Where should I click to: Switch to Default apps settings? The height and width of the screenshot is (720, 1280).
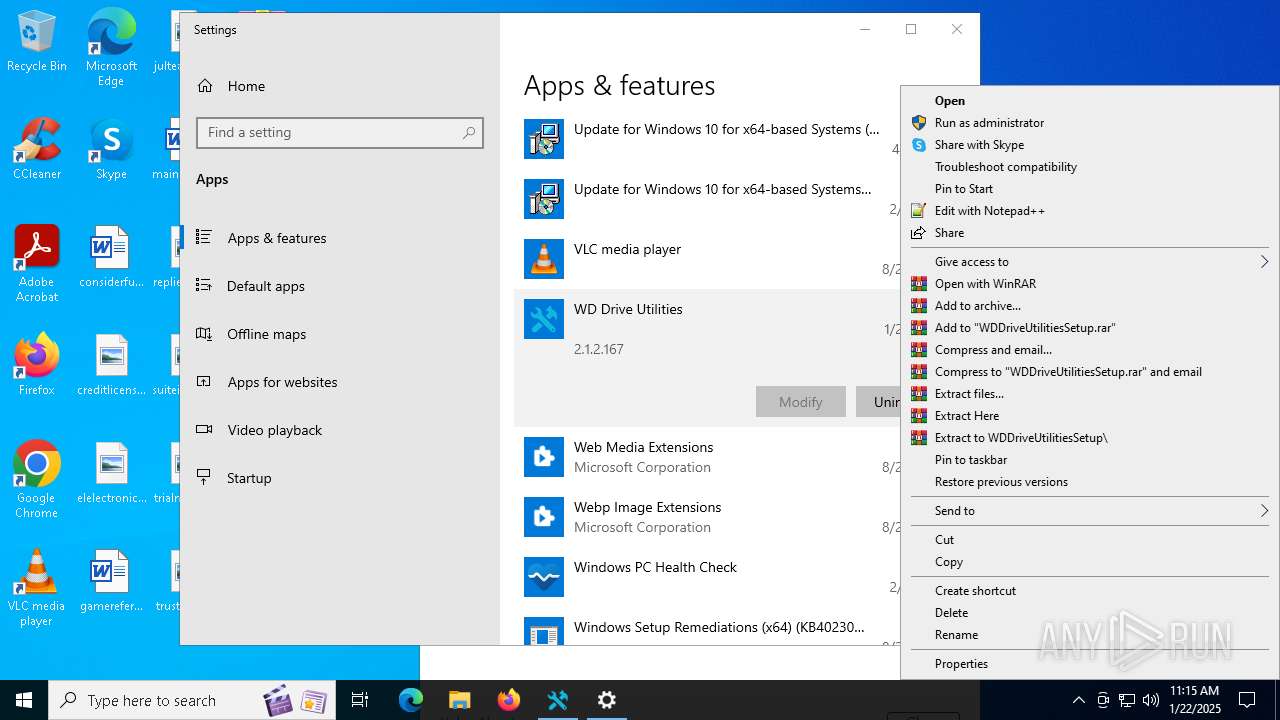tap(340, 286)
